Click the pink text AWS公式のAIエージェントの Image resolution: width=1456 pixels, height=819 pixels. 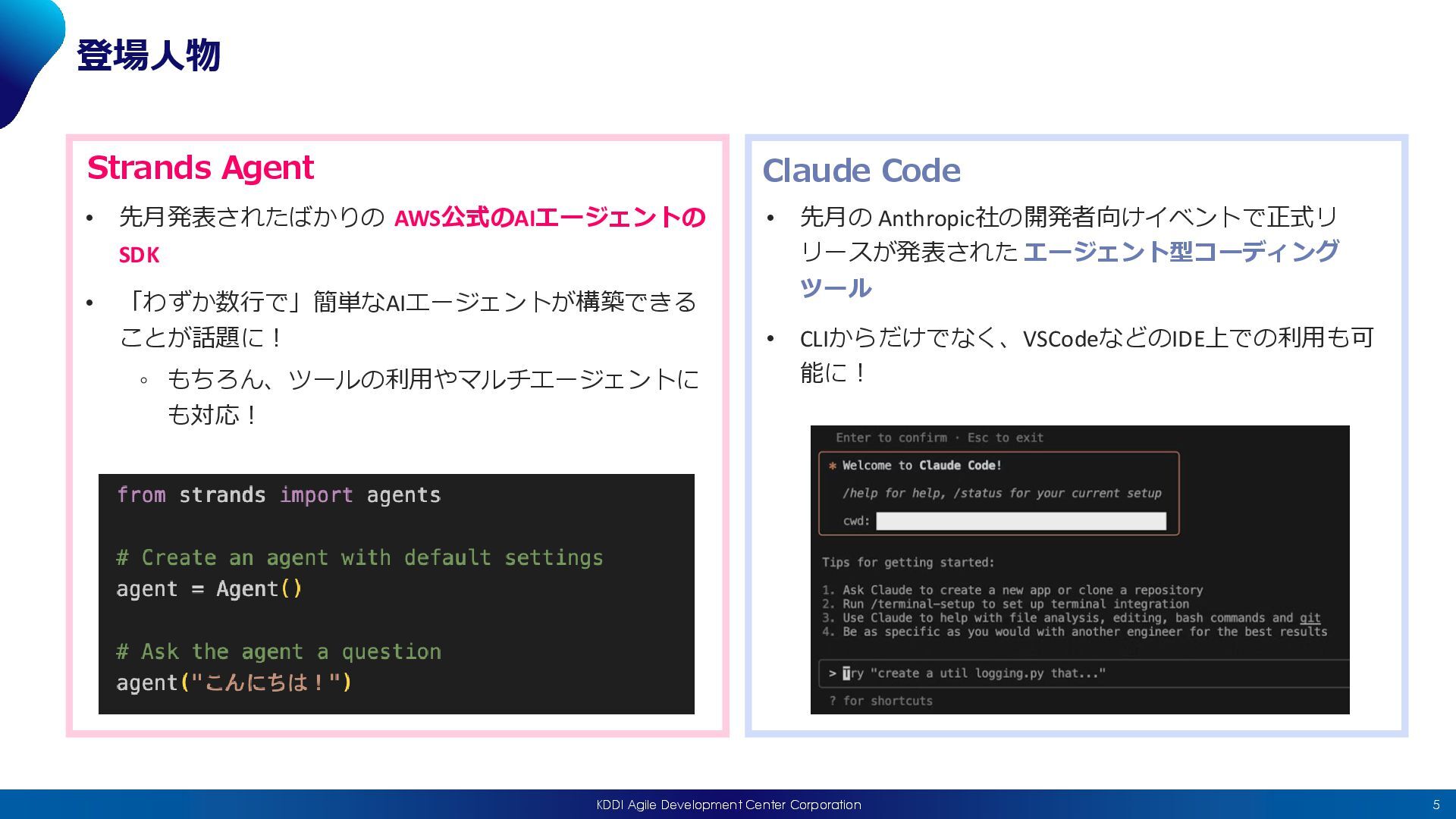point(551,218)
